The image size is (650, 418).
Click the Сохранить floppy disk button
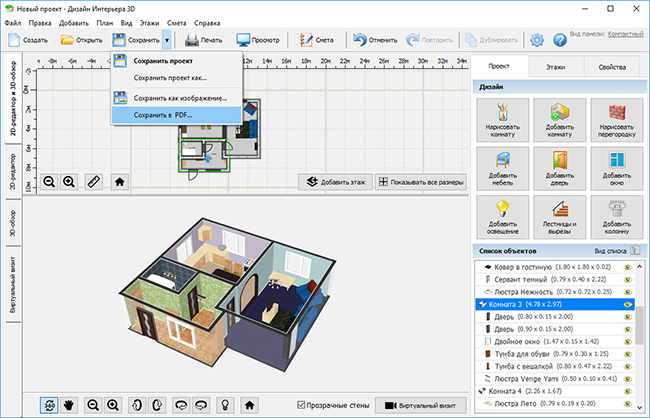pyautogui.click(x=136, y=40)
